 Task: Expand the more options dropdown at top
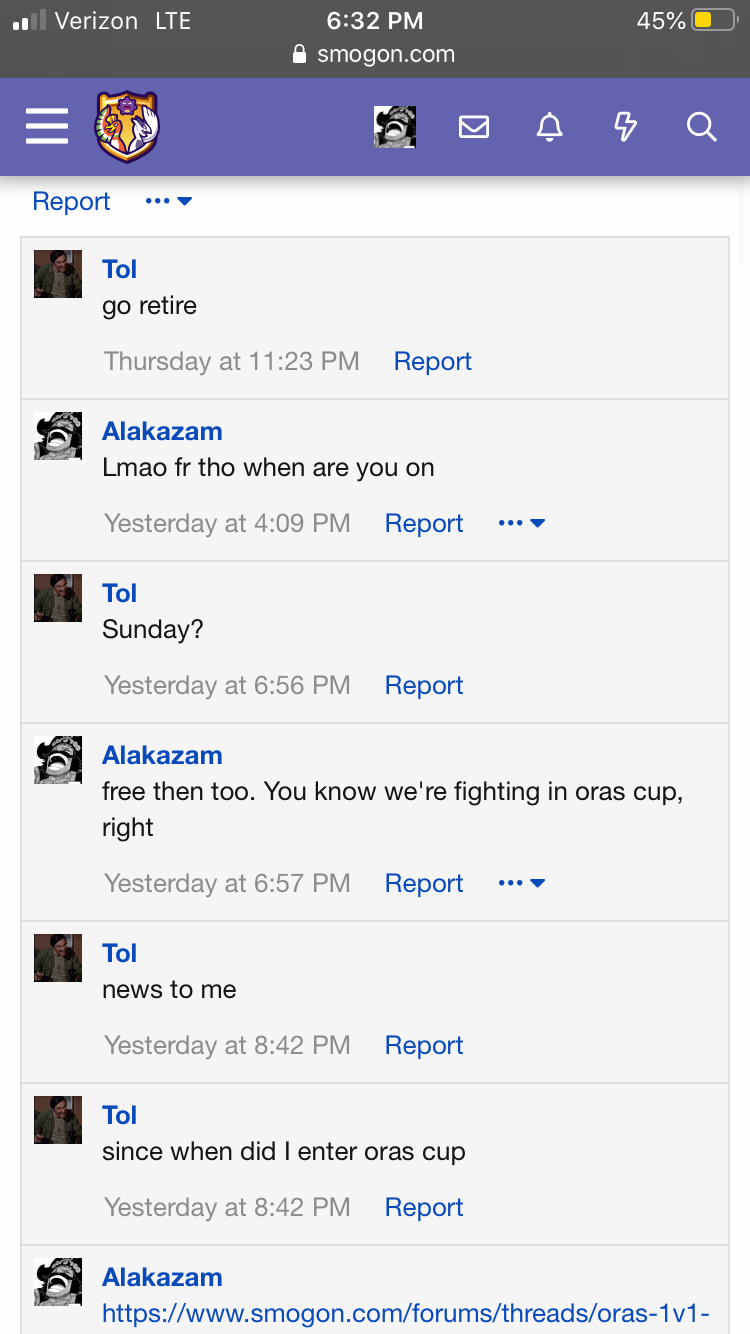pos(169,201)
